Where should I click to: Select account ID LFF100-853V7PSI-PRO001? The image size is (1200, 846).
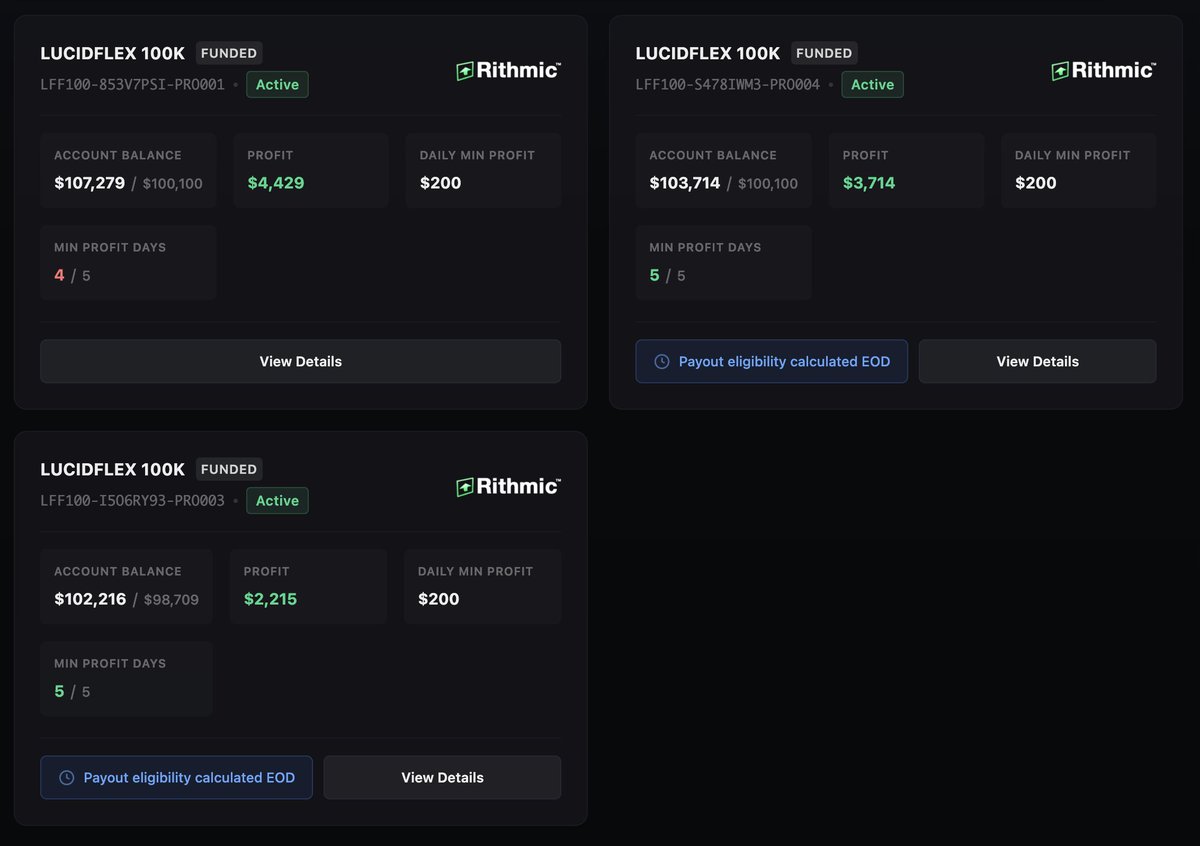[132, 85]
